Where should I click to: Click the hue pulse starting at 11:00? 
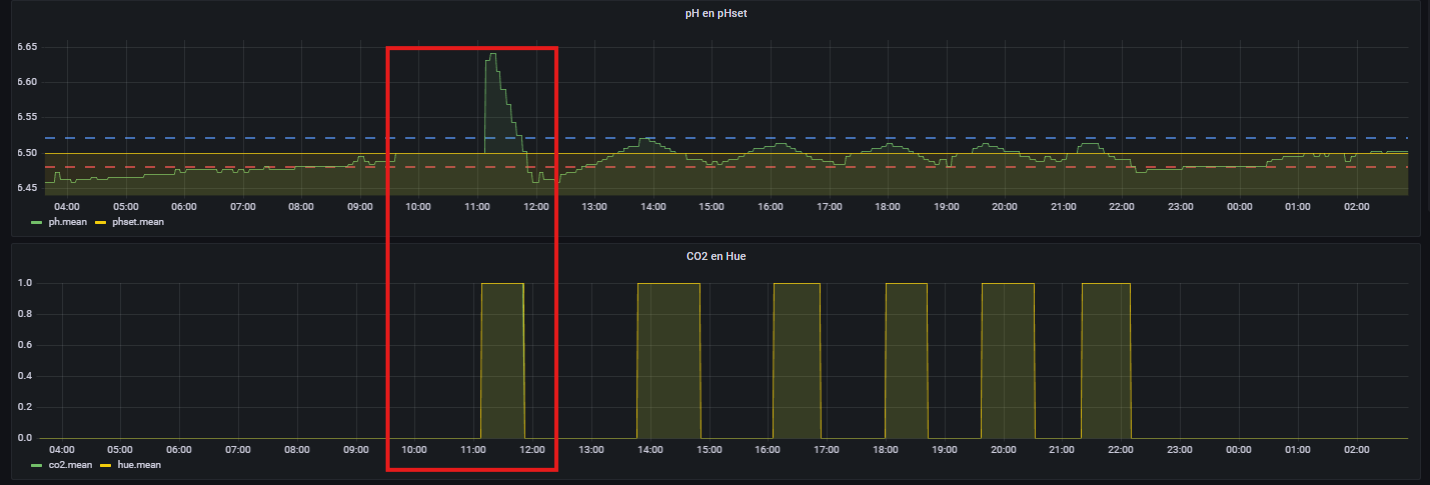point(502,360)
